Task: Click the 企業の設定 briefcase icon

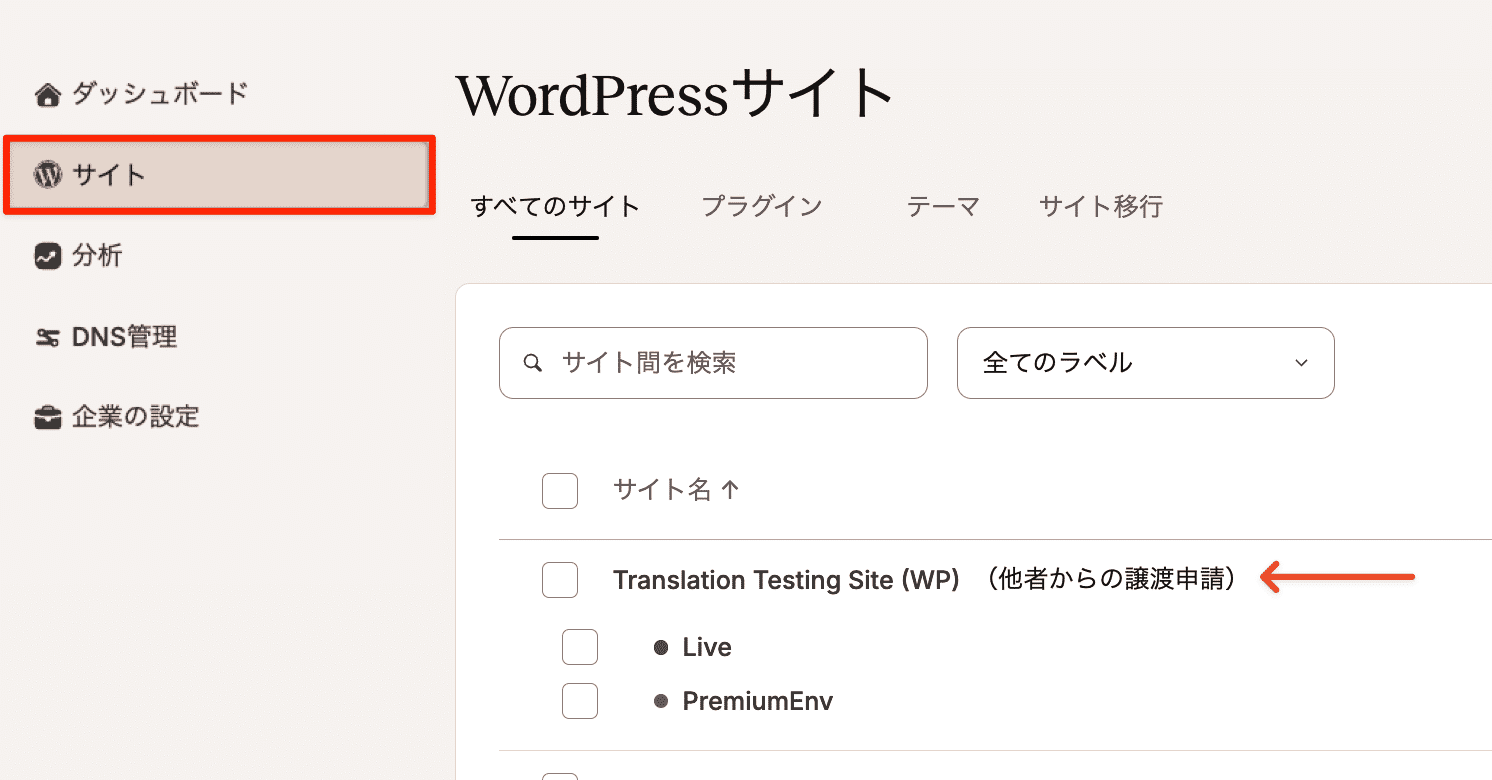Action: pos(46,417)
